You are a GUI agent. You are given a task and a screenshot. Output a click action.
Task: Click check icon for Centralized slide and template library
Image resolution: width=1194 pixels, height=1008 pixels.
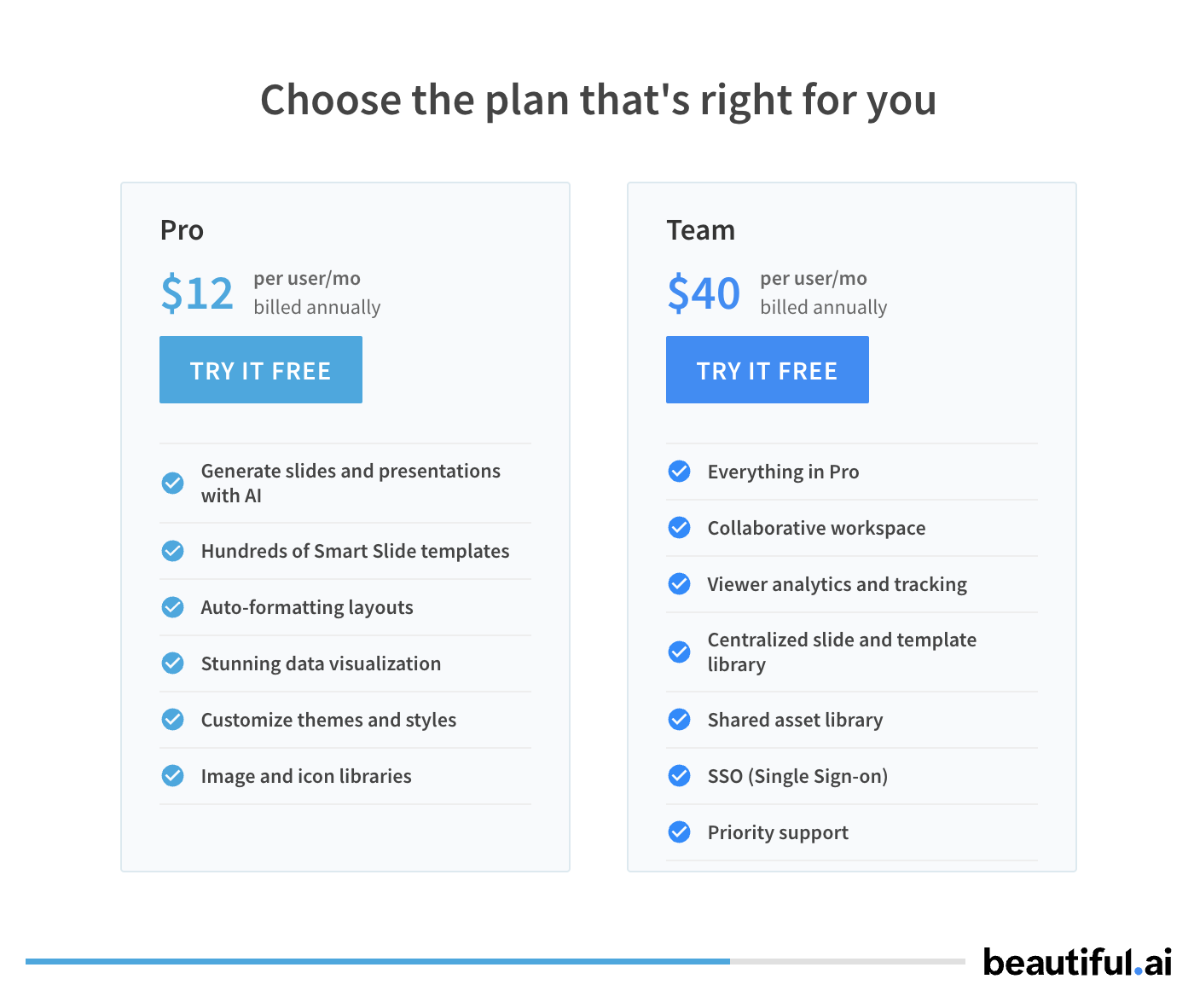coord(680,652)
